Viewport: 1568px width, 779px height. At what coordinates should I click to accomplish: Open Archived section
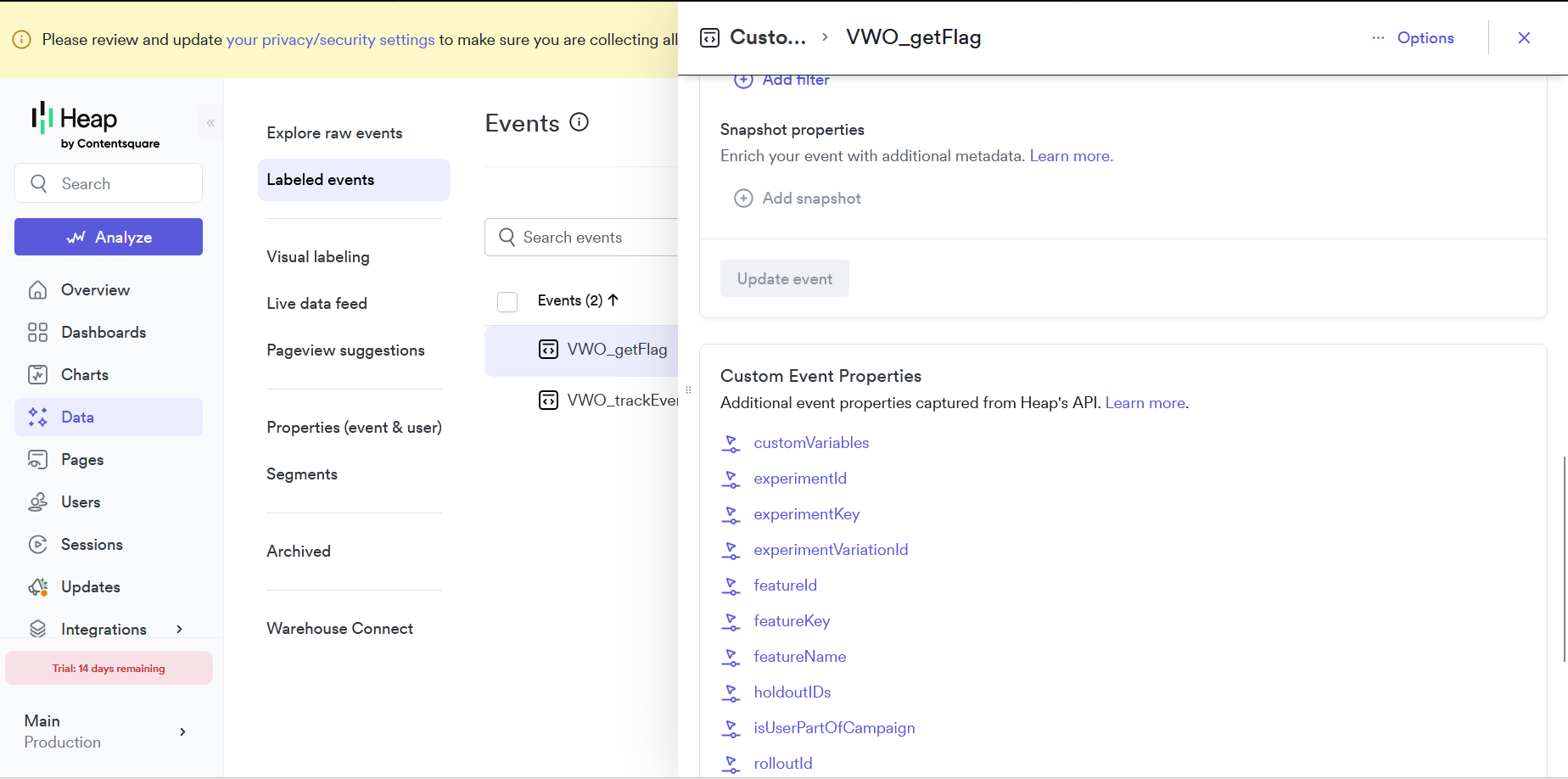[299, 552]
